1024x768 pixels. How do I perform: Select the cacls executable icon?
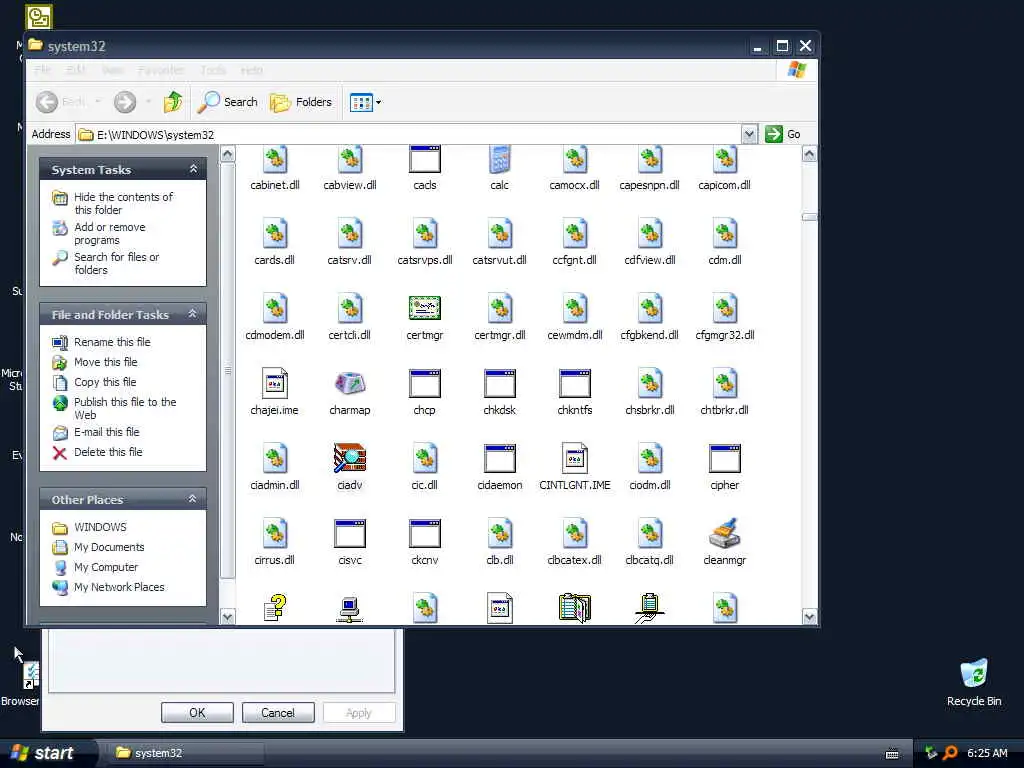point(424,160)
